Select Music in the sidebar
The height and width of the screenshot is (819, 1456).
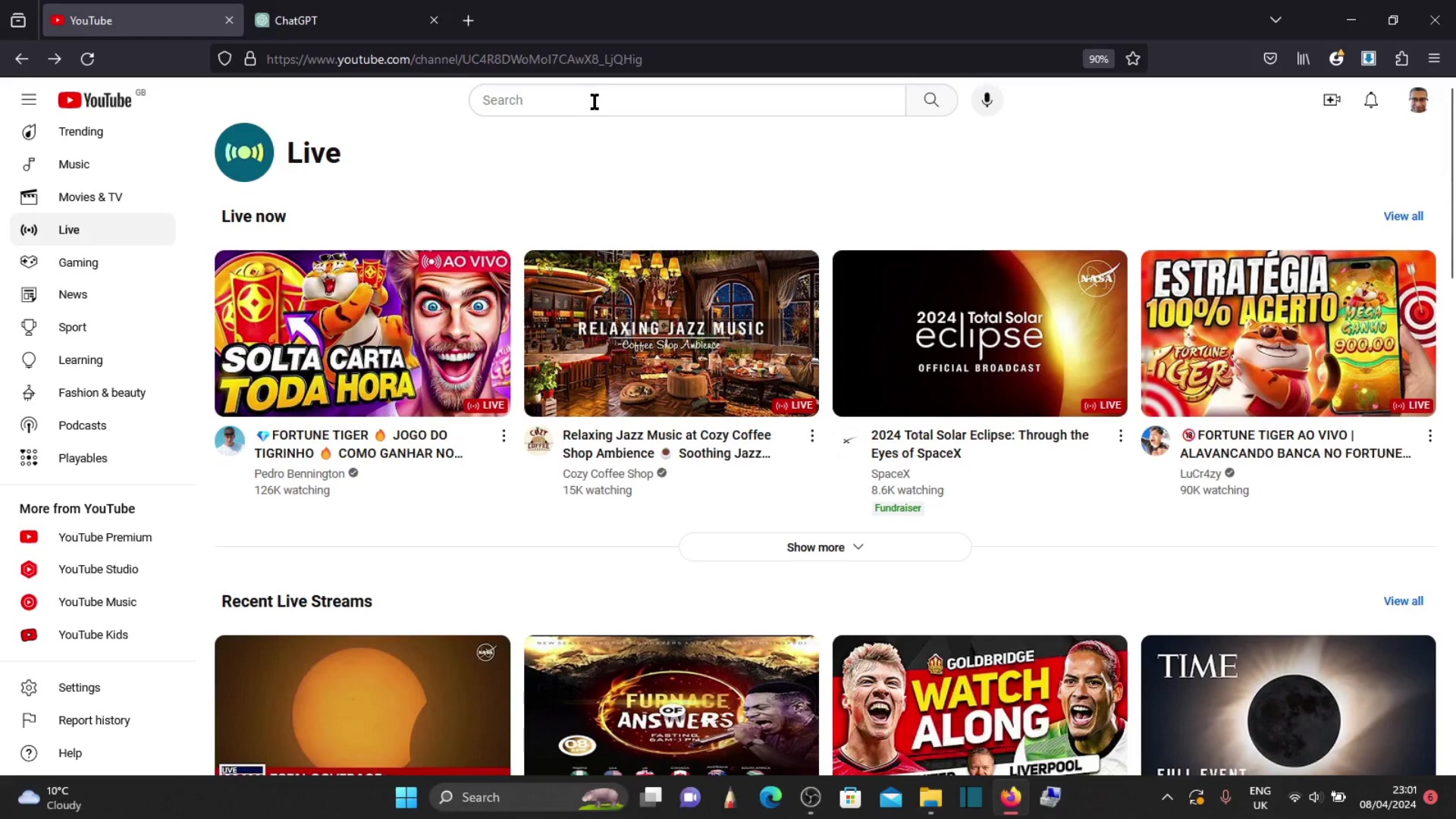[93, 164]
